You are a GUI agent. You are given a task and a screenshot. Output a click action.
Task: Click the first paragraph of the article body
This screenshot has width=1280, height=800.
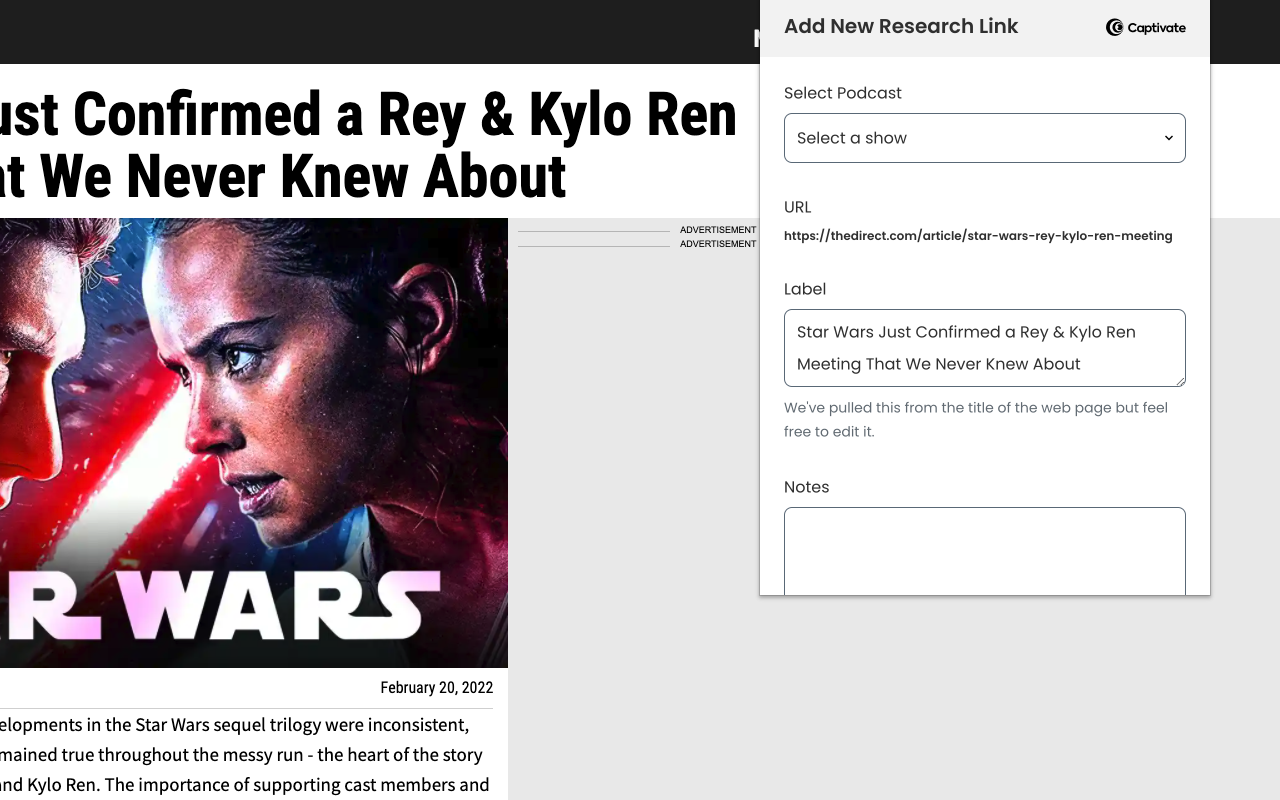[246, 755]
